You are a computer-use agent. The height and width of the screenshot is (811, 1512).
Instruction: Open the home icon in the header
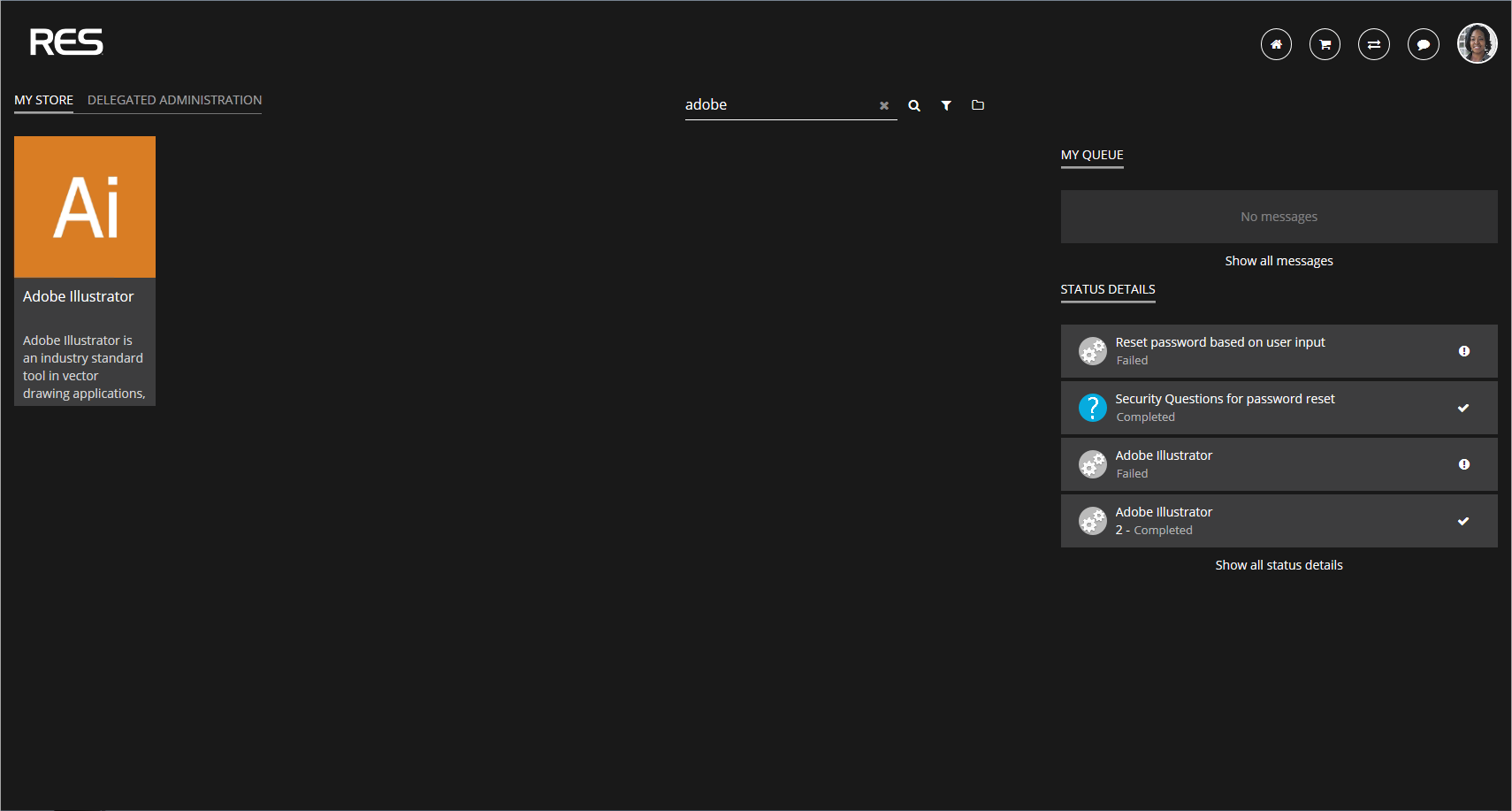point(1276,44)
